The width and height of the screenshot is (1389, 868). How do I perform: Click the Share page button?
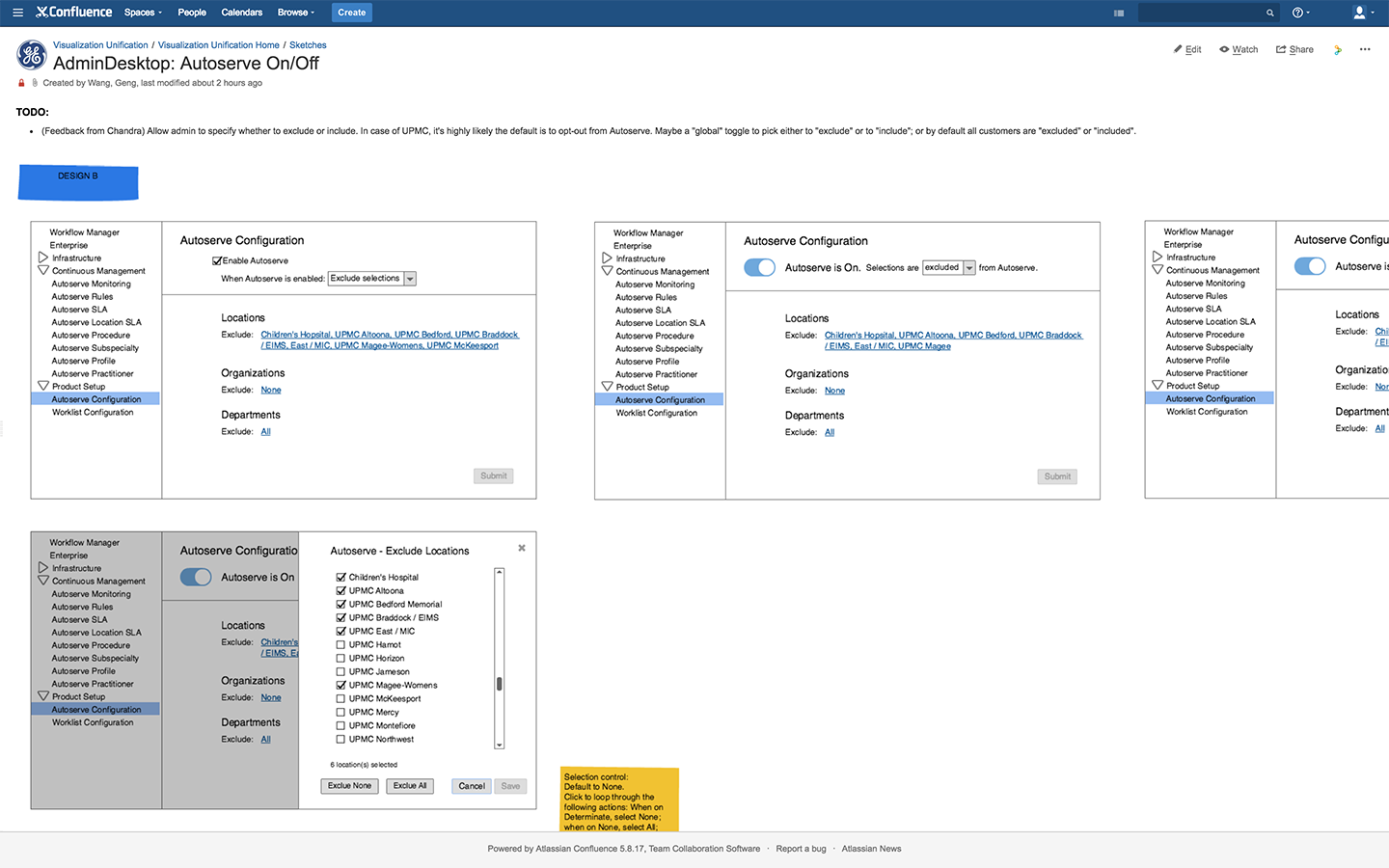(1294, 49)
